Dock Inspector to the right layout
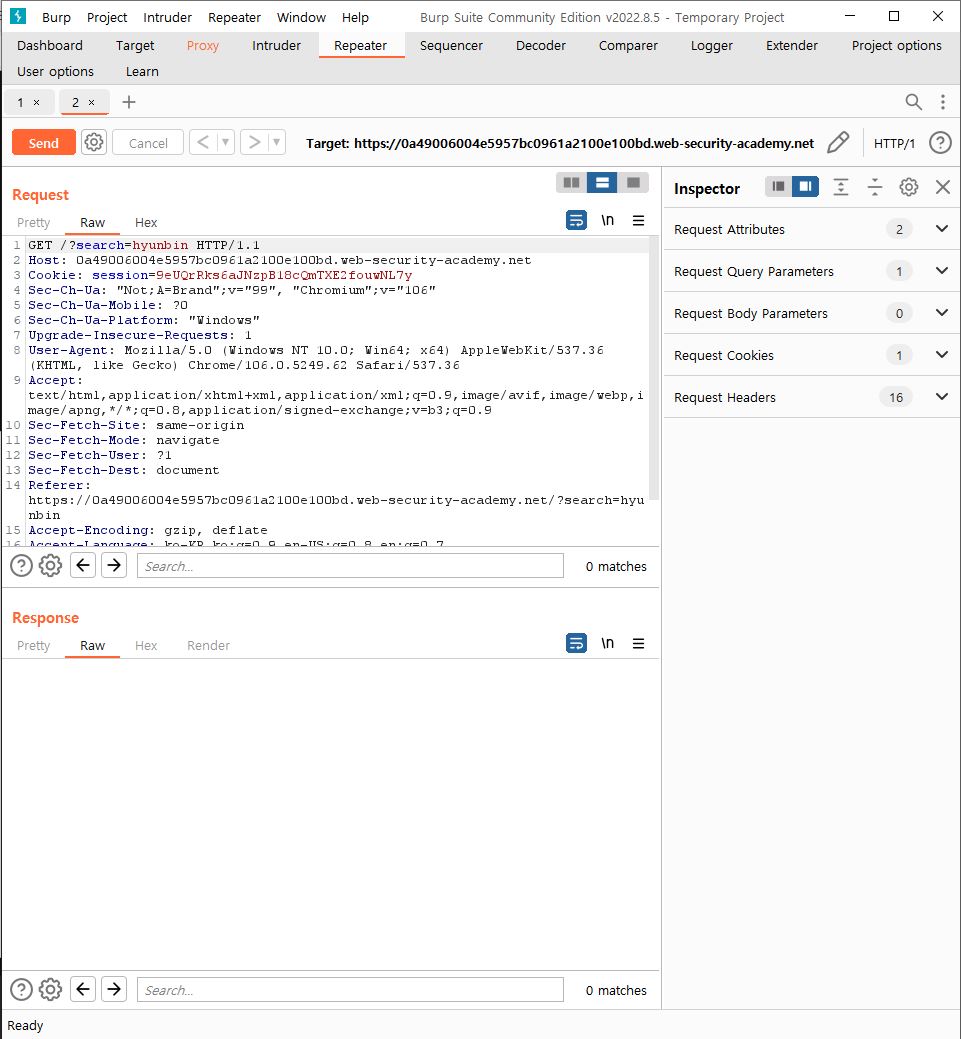Screen dimensions: 961x1039 (x=805, y=187)
